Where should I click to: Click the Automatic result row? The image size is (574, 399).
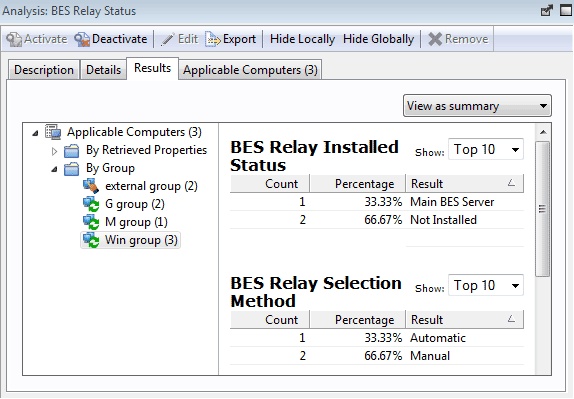377,338
